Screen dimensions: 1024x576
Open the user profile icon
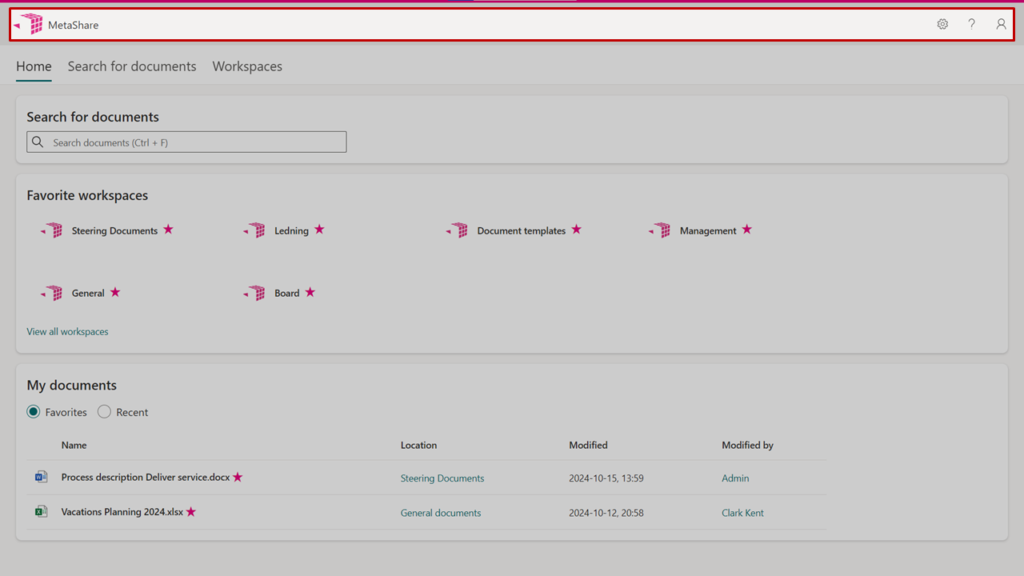[x=1000, y=24]
